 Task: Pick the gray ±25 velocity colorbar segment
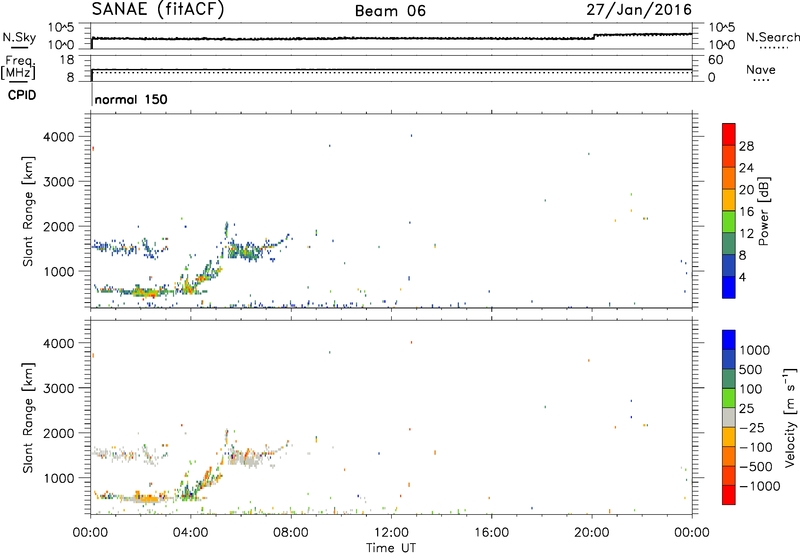[729, 417]
